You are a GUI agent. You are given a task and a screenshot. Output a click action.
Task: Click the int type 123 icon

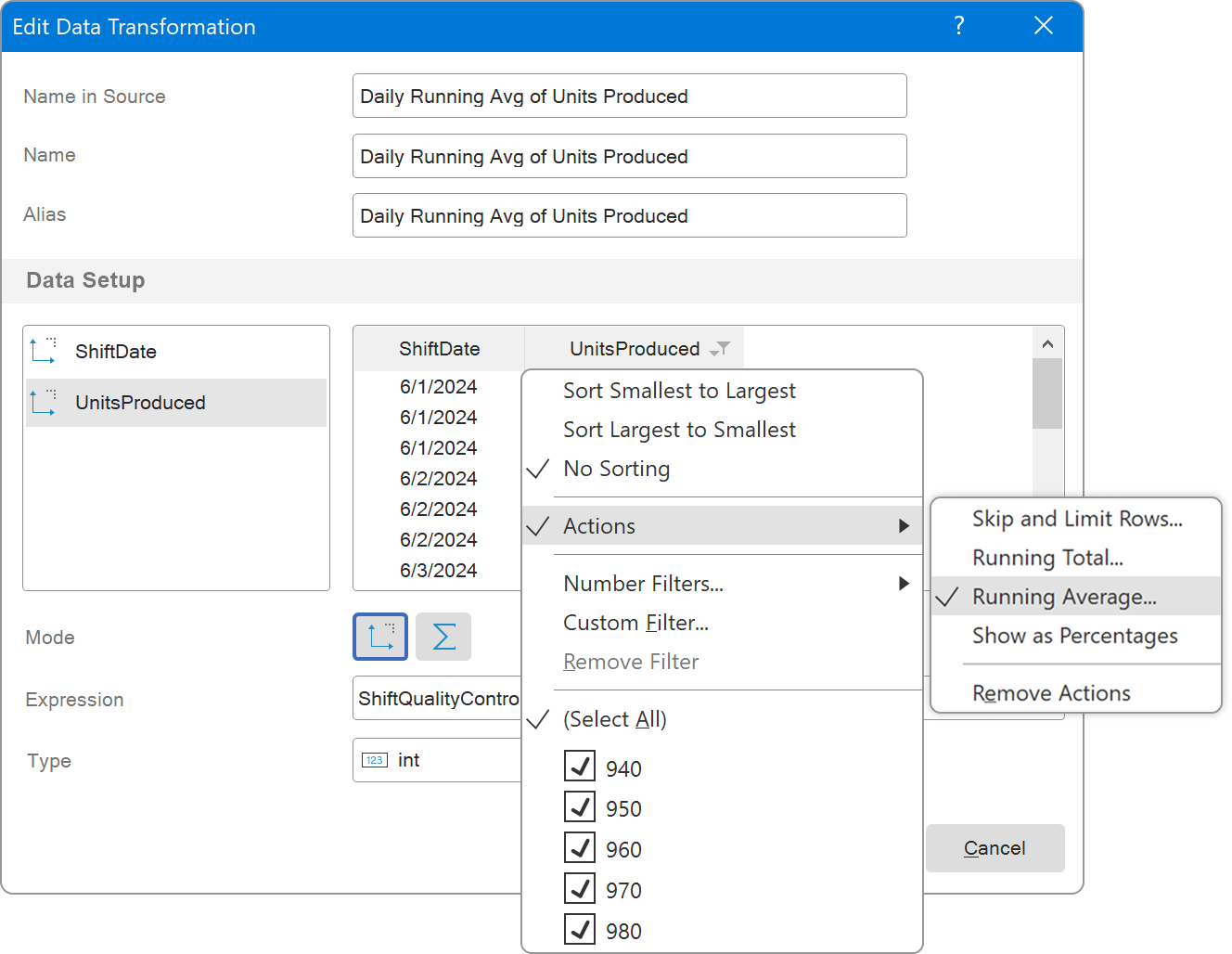(x=374, y=760)
